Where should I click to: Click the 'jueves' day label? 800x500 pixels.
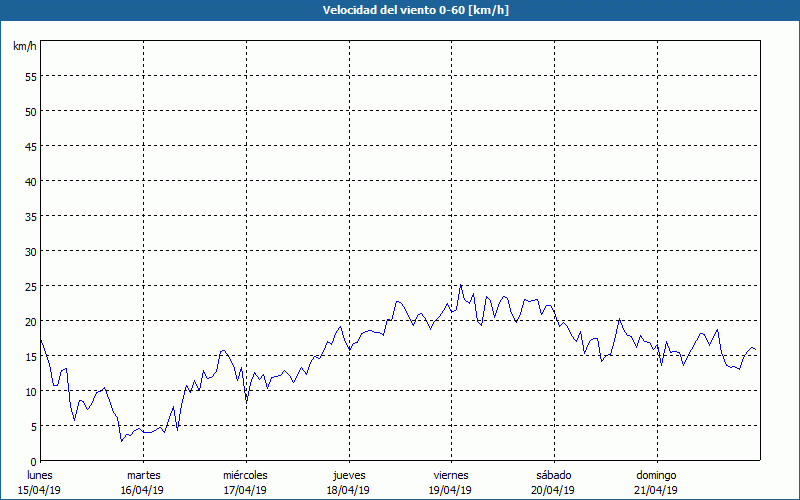pos(349,476)
